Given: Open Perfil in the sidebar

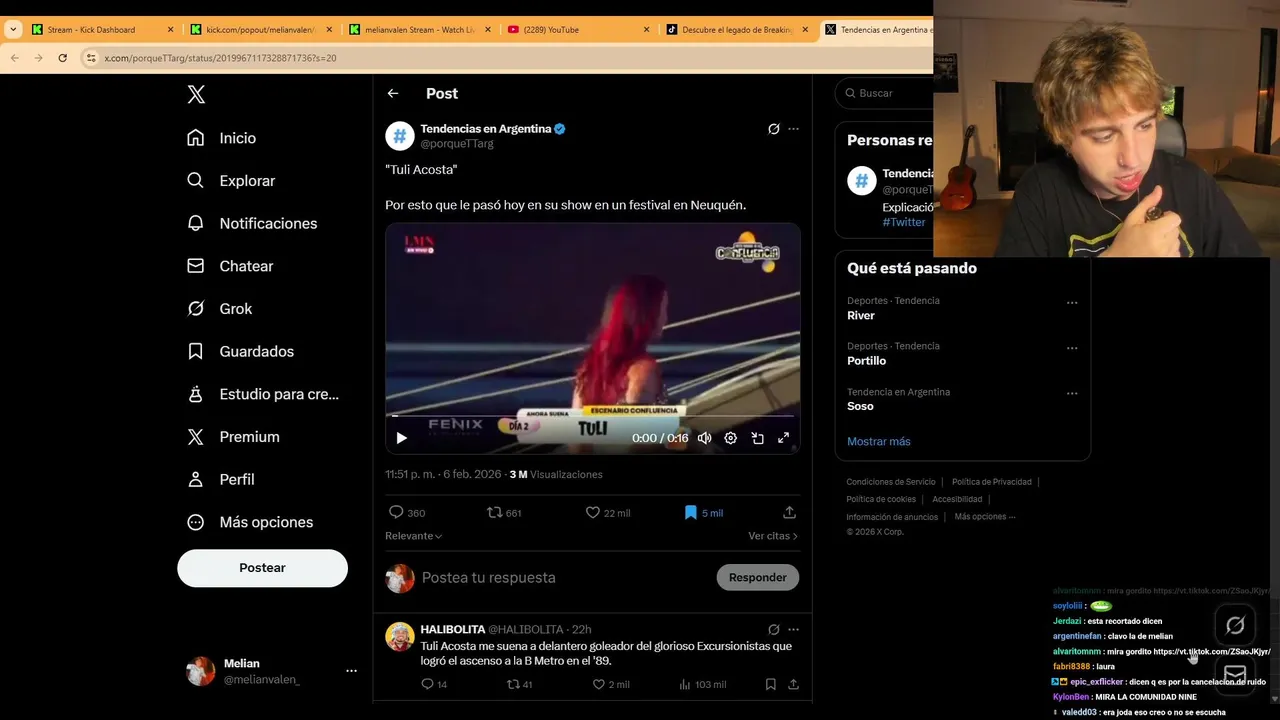Looking at the screenshot, I should (x=220, y=480).
